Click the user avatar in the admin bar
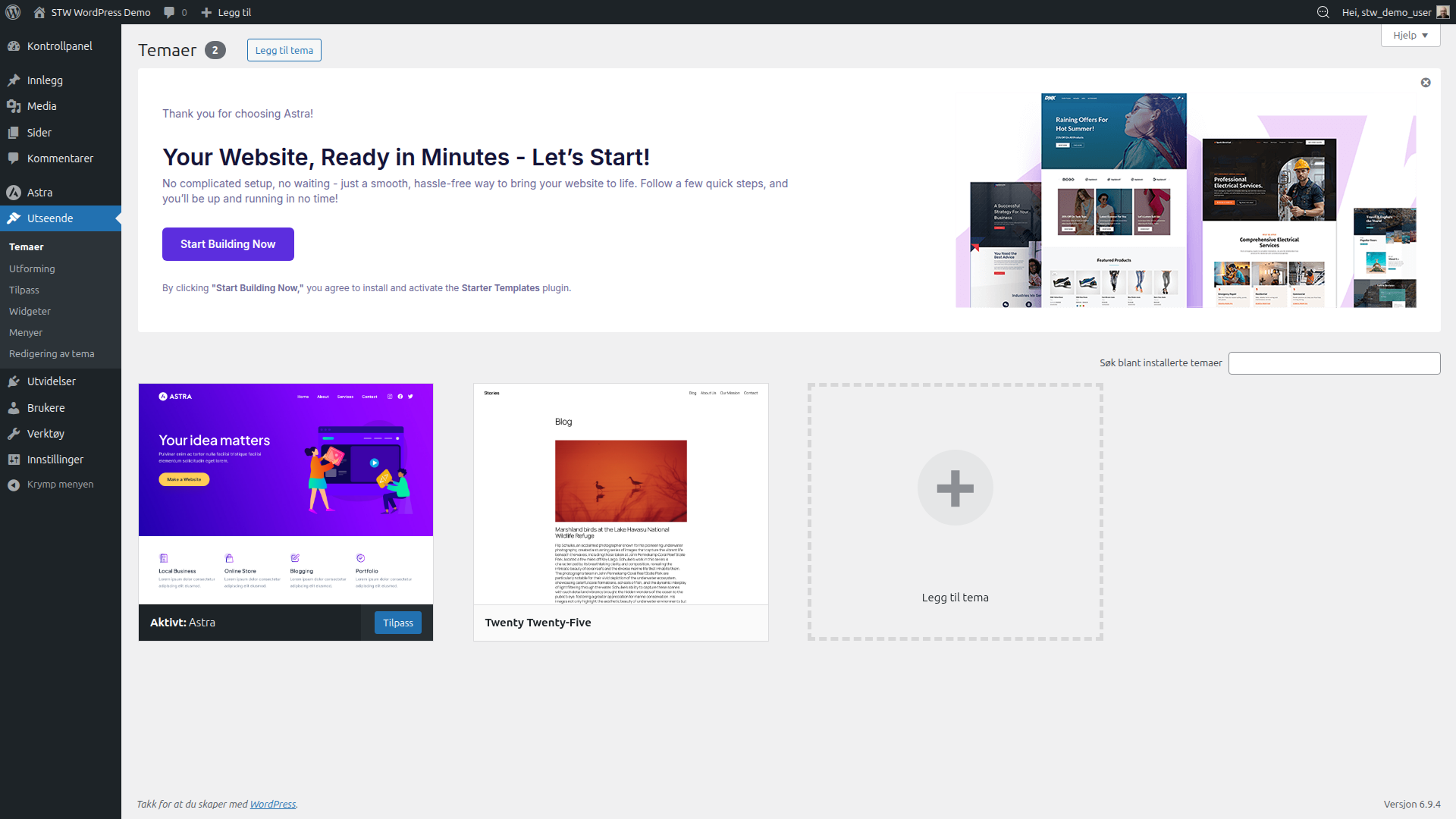1456x819 pixels. [1443, 12]
